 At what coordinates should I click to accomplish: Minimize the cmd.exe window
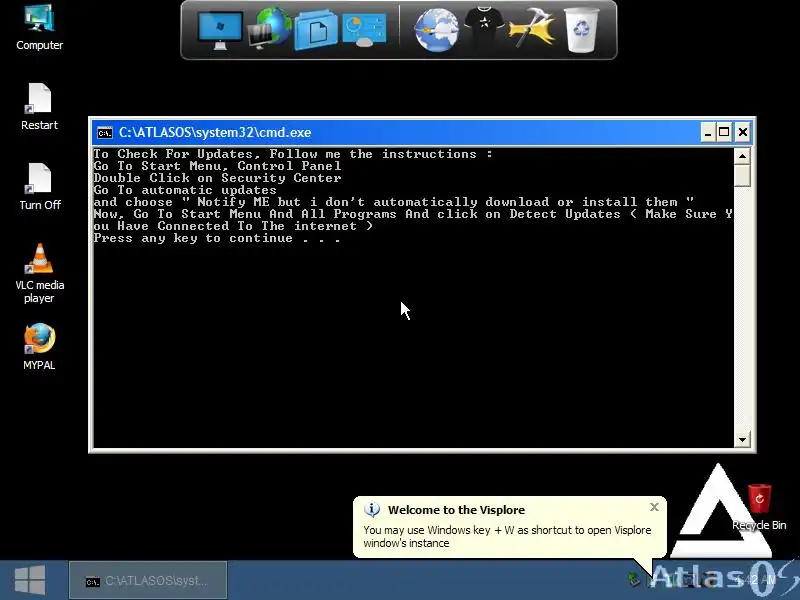pos(708,133)
